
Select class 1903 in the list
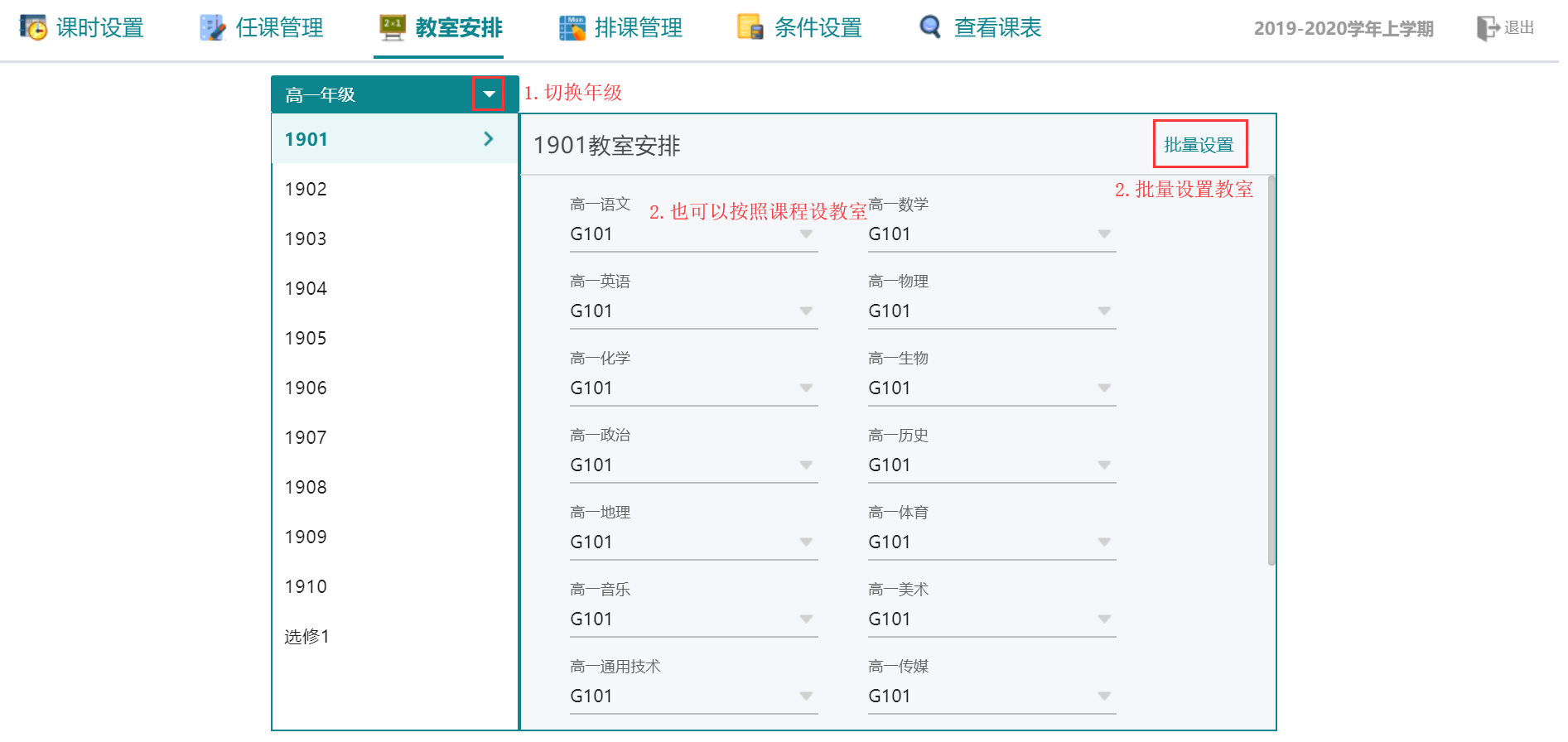tap(395, 238)
